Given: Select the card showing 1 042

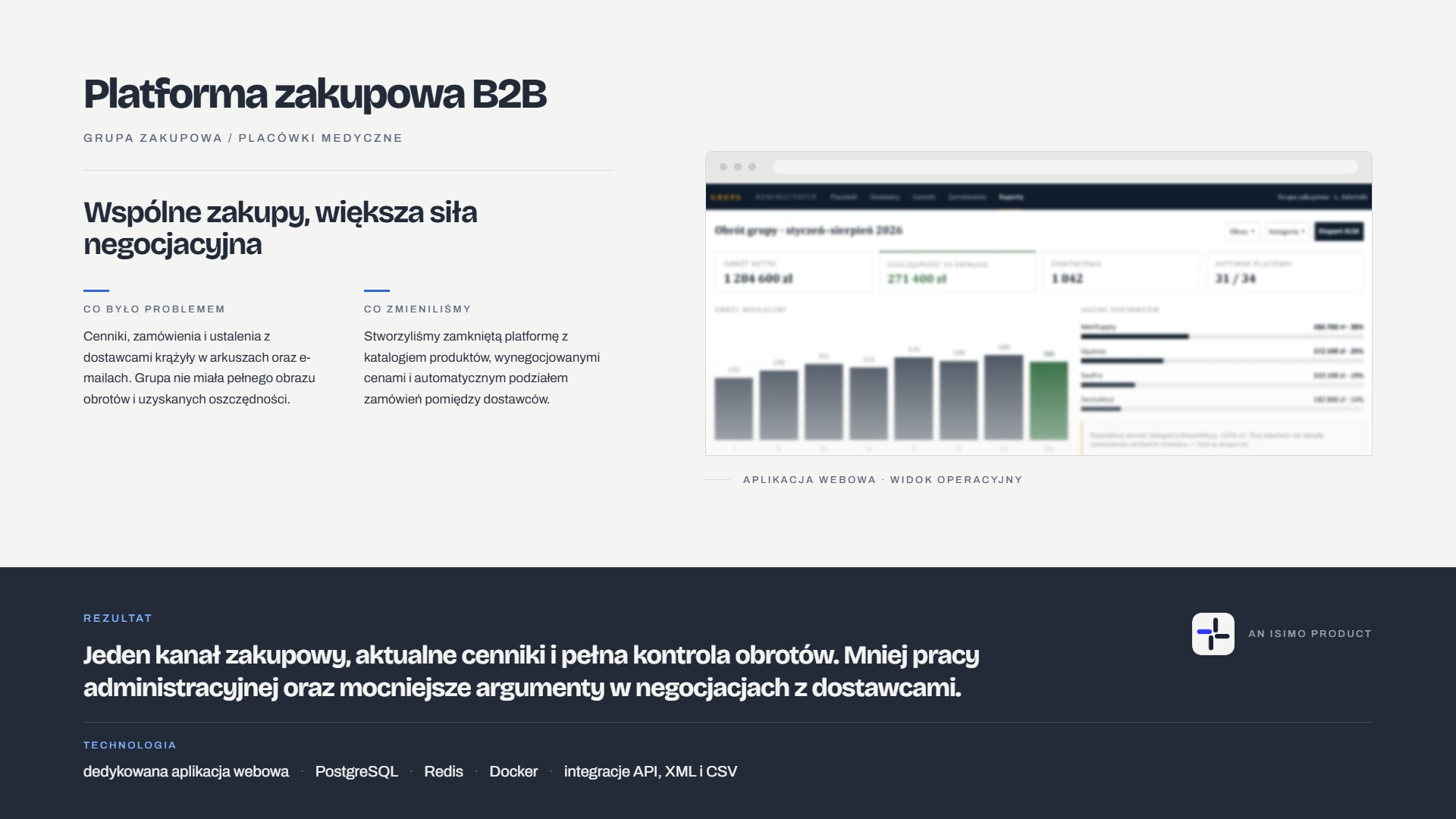Looking at the screenshot, I should click(x=1121, y=271).
